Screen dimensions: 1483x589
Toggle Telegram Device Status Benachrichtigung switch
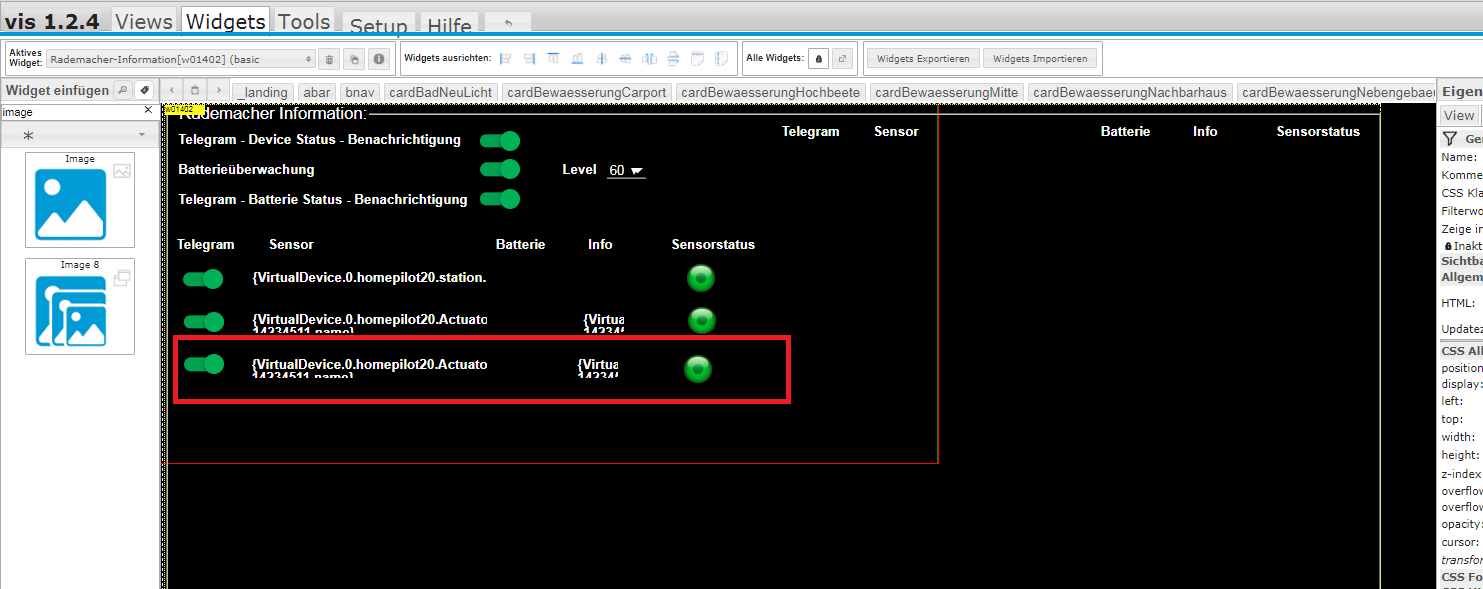[500, 140]
